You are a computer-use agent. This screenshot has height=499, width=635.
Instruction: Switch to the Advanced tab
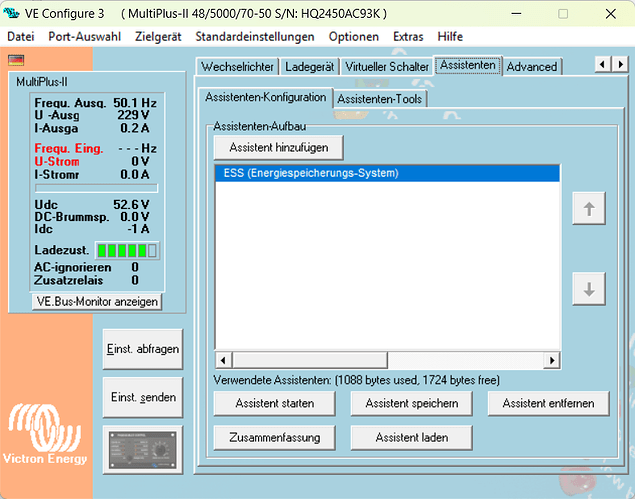(532, 66)
